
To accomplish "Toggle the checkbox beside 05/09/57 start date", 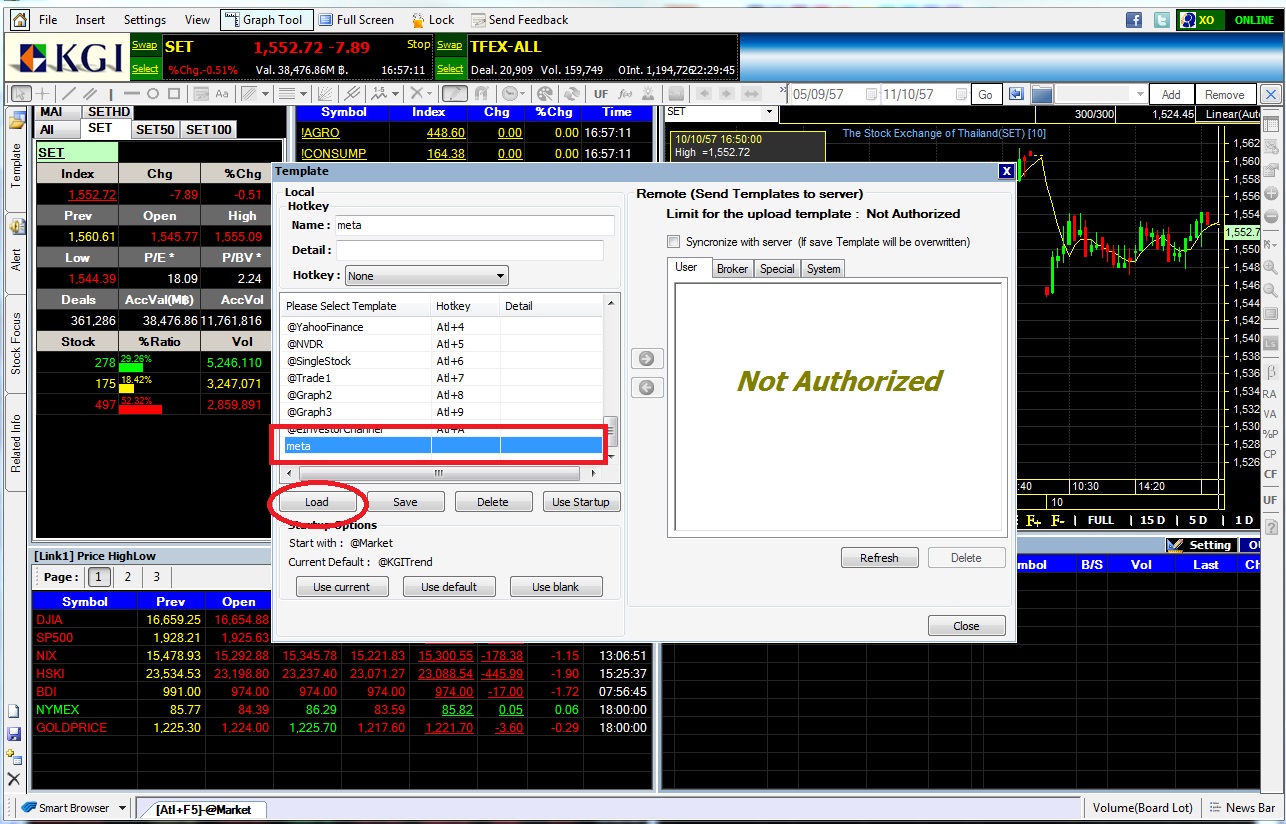I will (x=869, y=94).
